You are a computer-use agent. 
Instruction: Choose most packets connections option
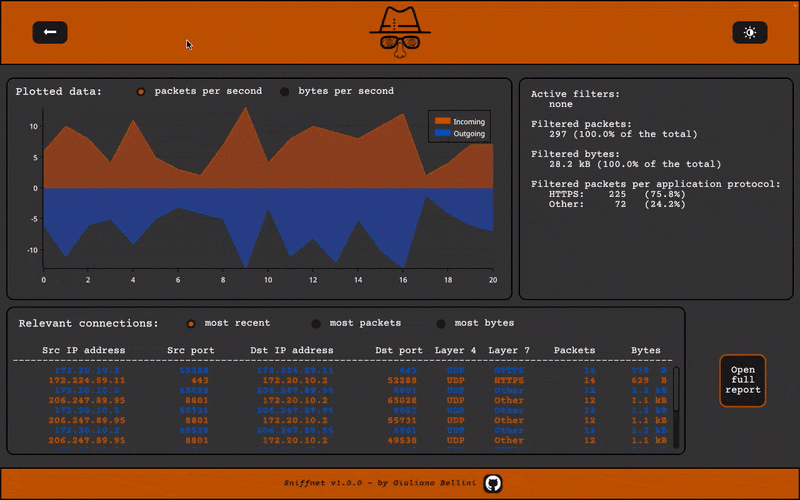(316, 323)
